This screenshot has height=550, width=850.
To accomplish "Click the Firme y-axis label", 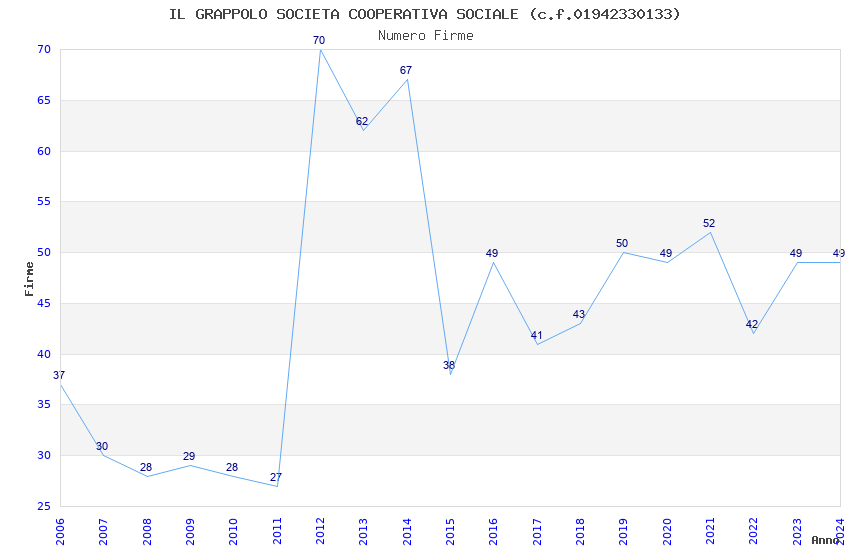I will [x=29, y=279].
